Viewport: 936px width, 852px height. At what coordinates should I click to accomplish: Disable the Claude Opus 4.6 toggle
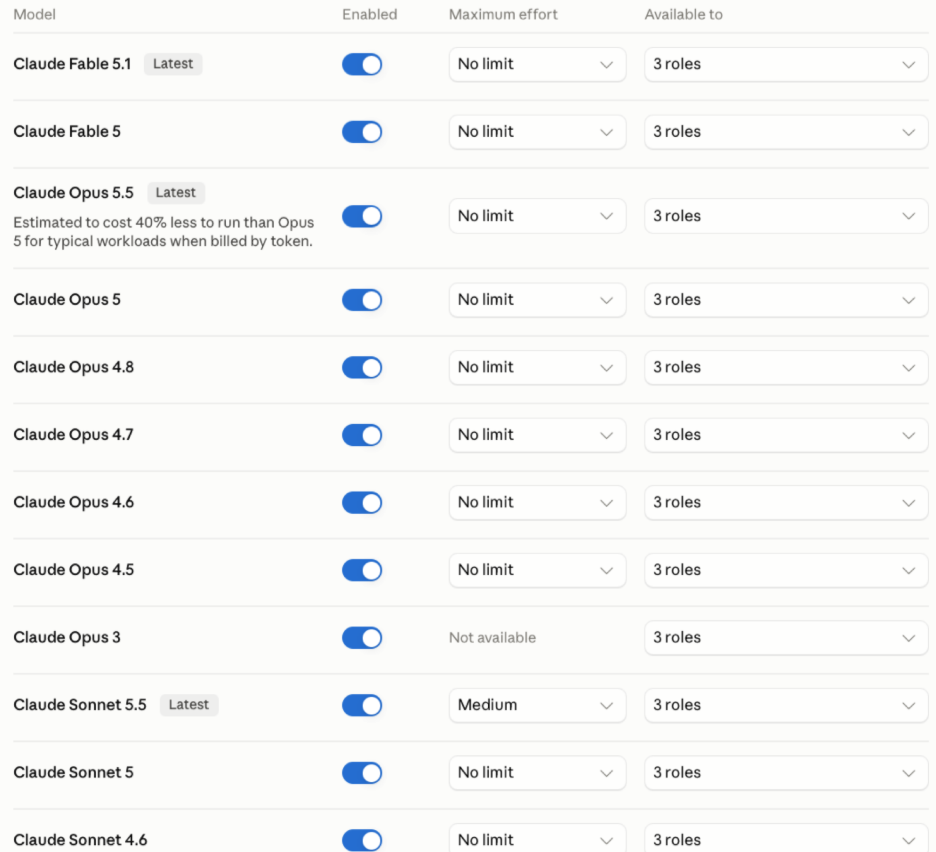click(362, 502)
